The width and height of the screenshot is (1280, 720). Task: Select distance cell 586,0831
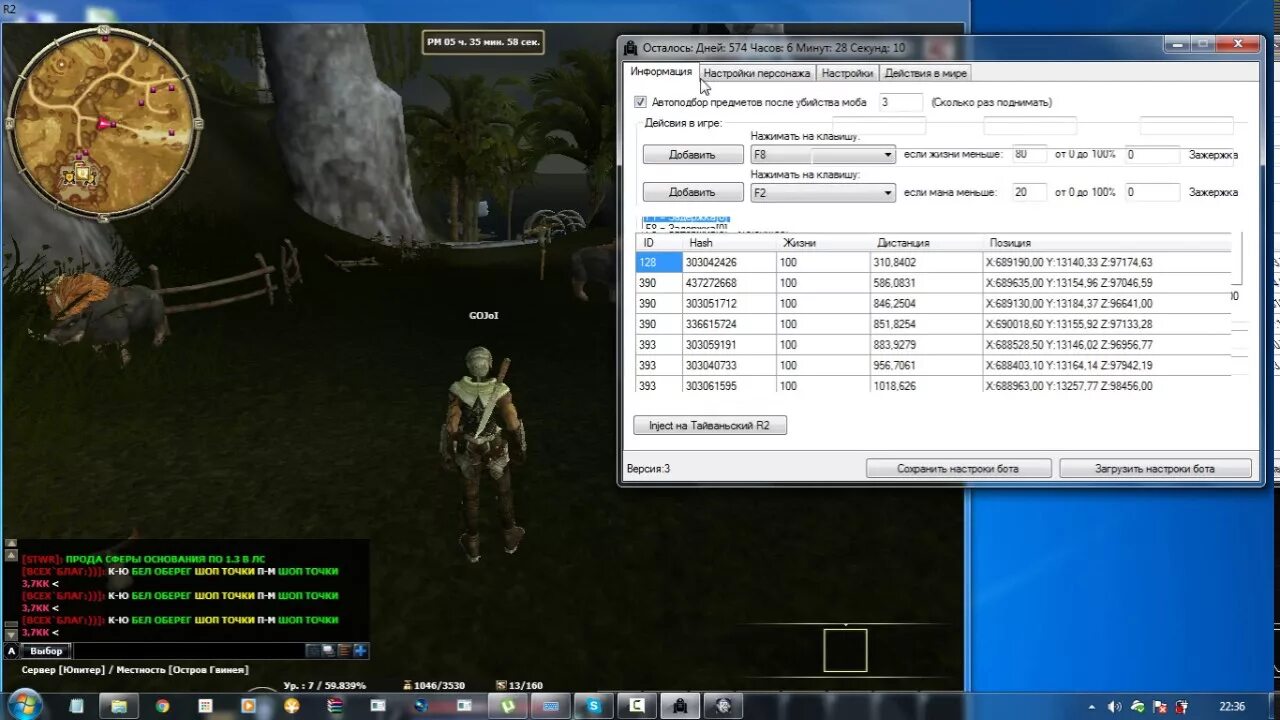tap(926, 283)
